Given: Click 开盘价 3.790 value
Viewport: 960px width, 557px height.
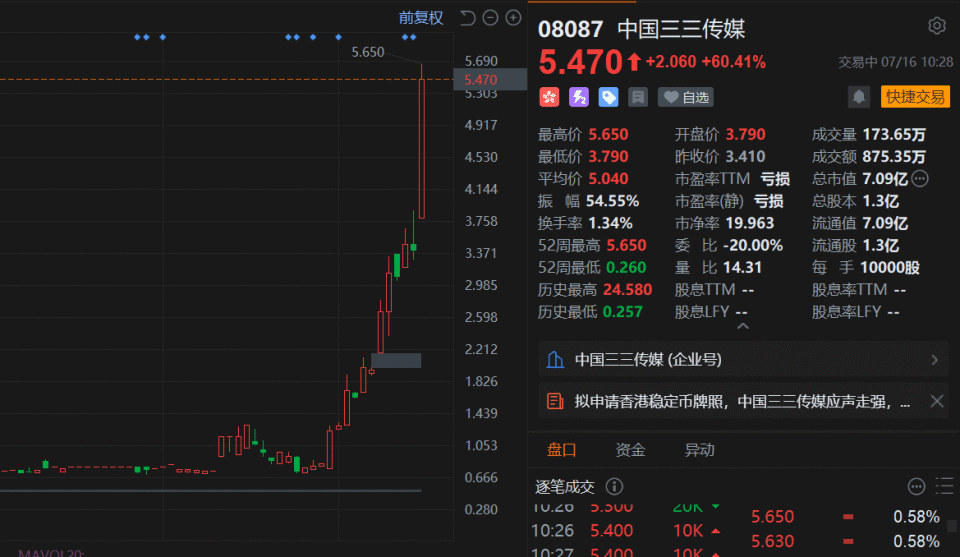Looking at the screenshot, I should [745, 135].
